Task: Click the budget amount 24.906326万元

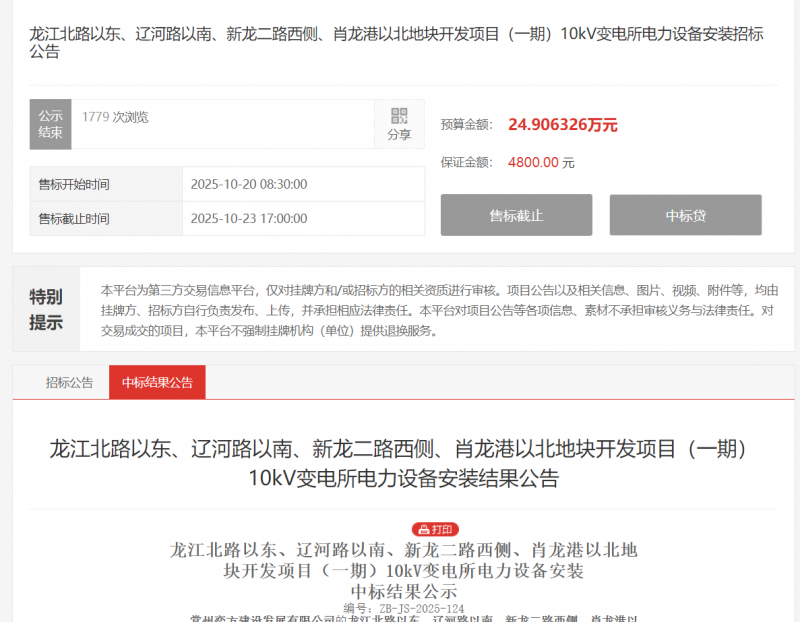Action: [562, 125]
